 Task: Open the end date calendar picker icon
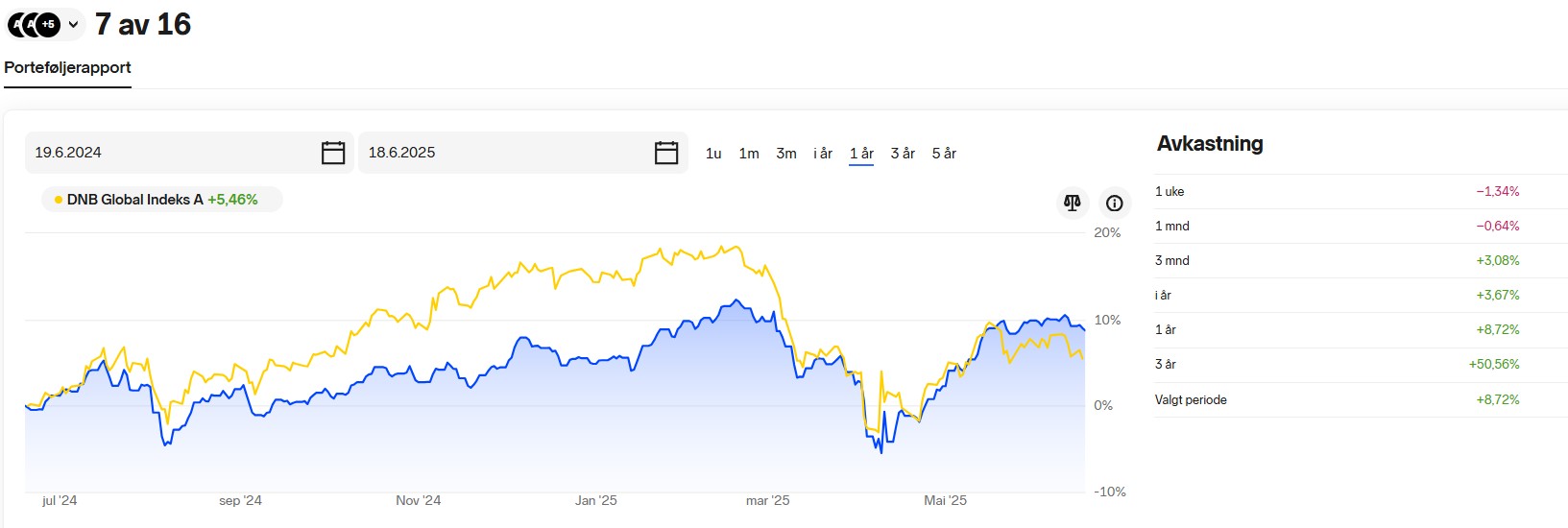pyautogui.click(x=666, y=153)
